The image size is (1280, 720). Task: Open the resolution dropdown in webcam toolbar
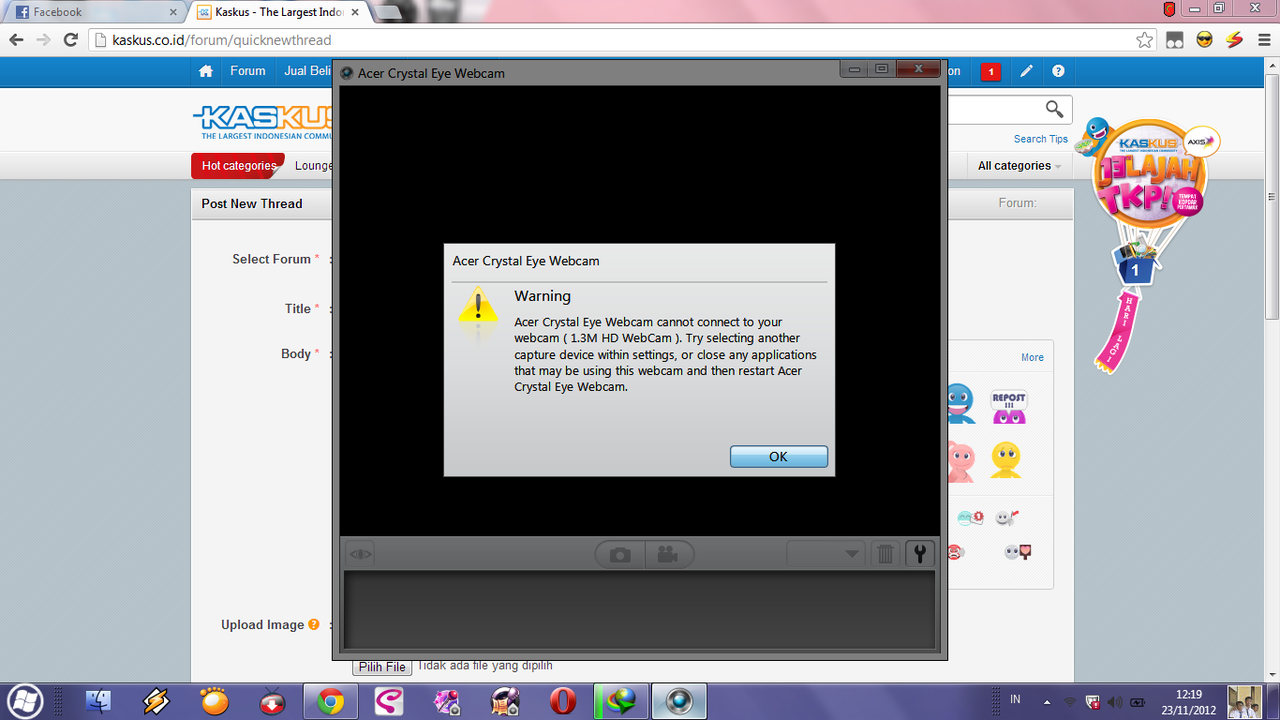(825, 553)
